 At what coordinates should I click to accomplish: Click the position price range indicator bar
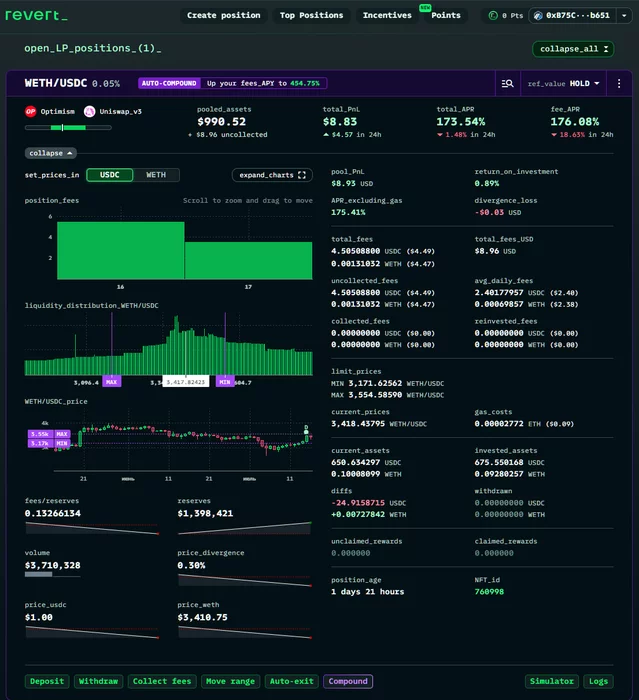click(x=68, y=128)
